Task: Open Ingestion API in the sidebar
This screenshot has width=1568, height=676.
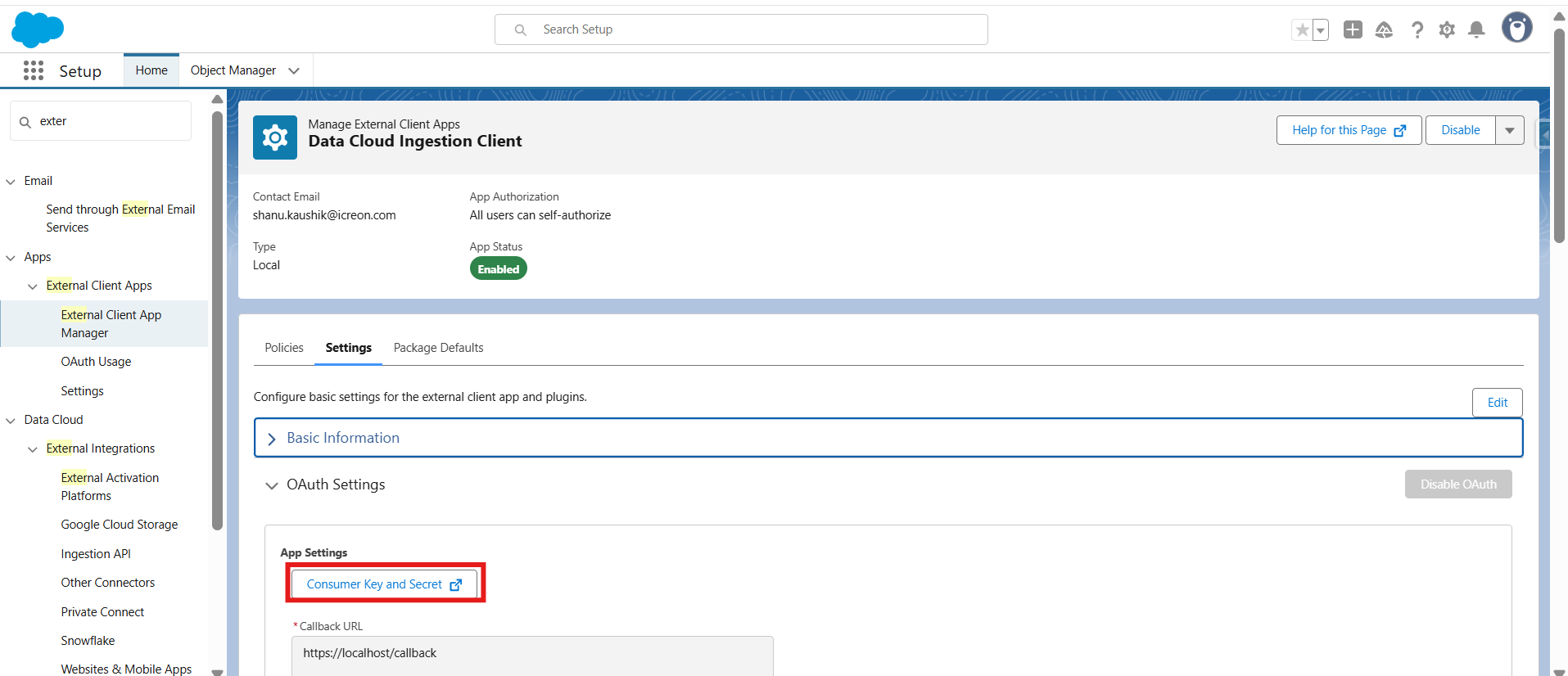Action: (x=96, y=554)
